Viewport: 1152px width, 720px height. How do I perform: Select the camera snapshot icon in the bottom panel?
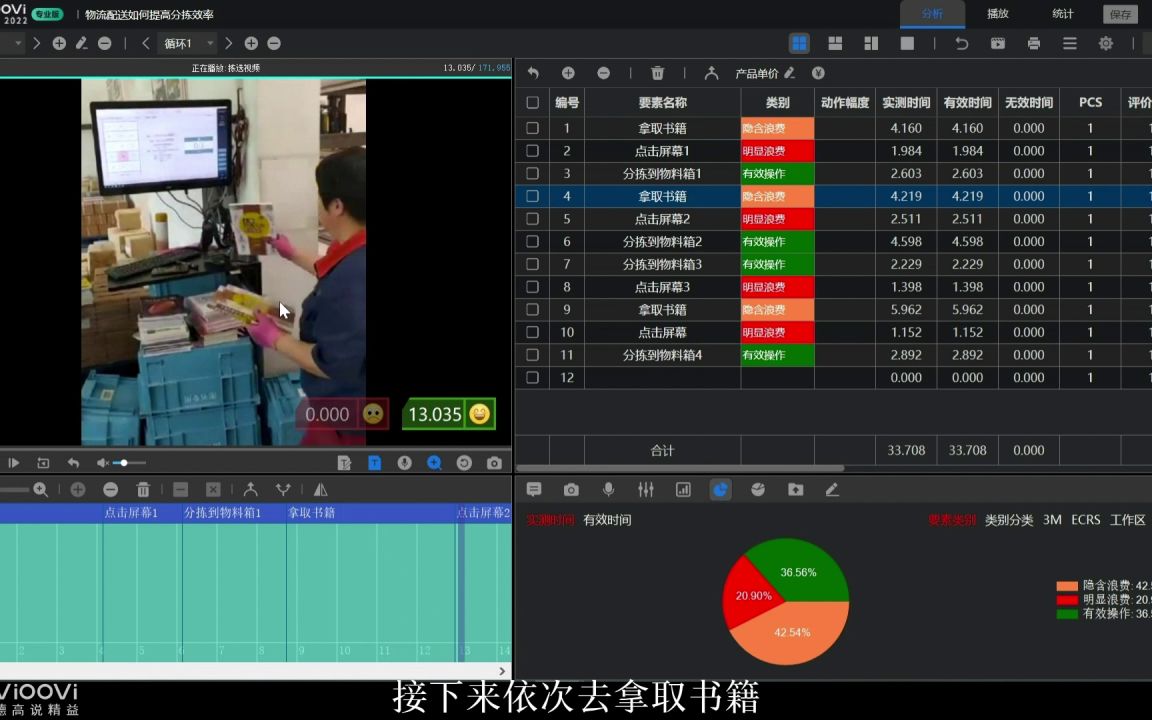(571, 490)
